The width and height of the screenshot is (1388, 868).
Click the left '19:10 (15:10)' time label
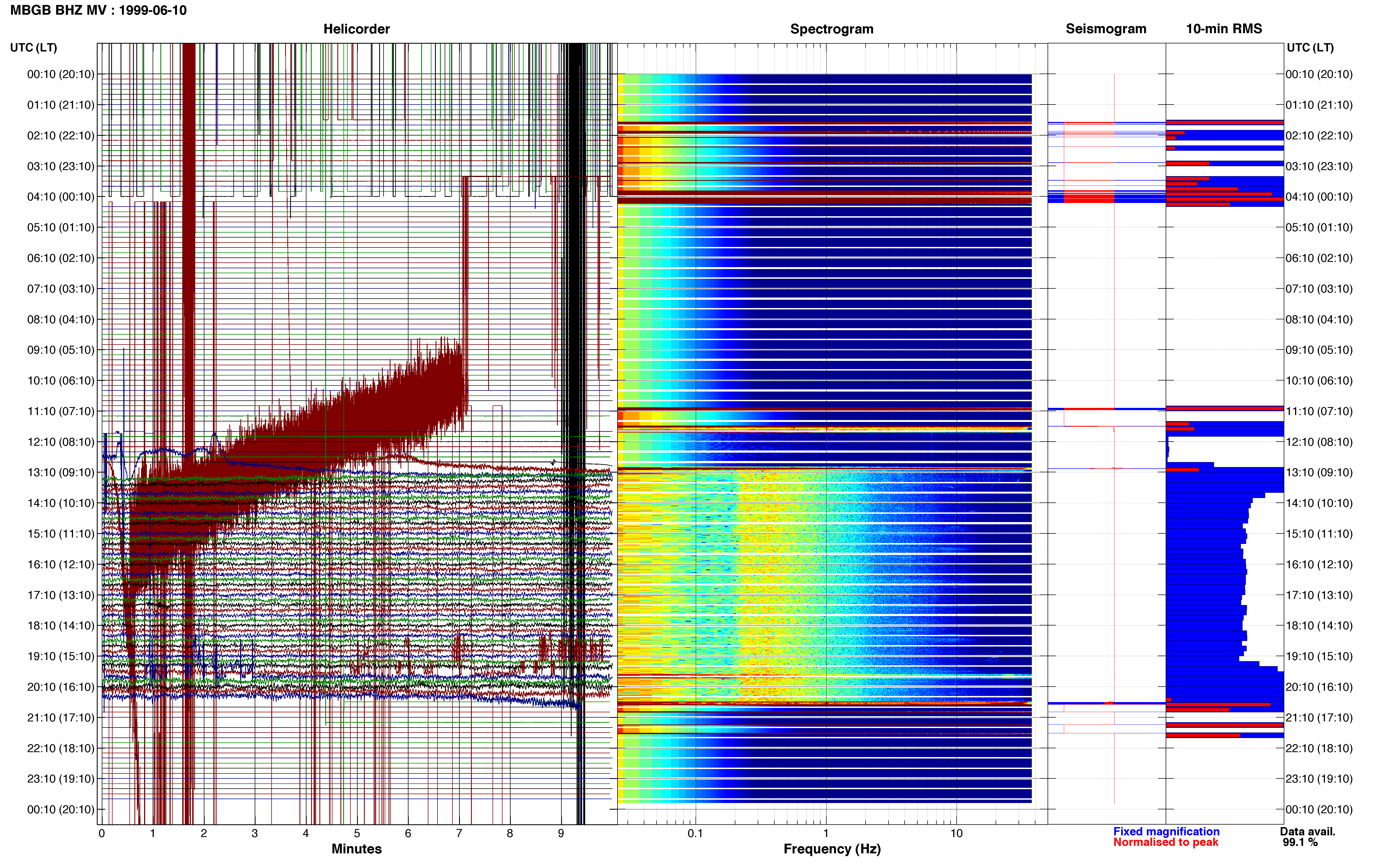click(x=61, y=656)
